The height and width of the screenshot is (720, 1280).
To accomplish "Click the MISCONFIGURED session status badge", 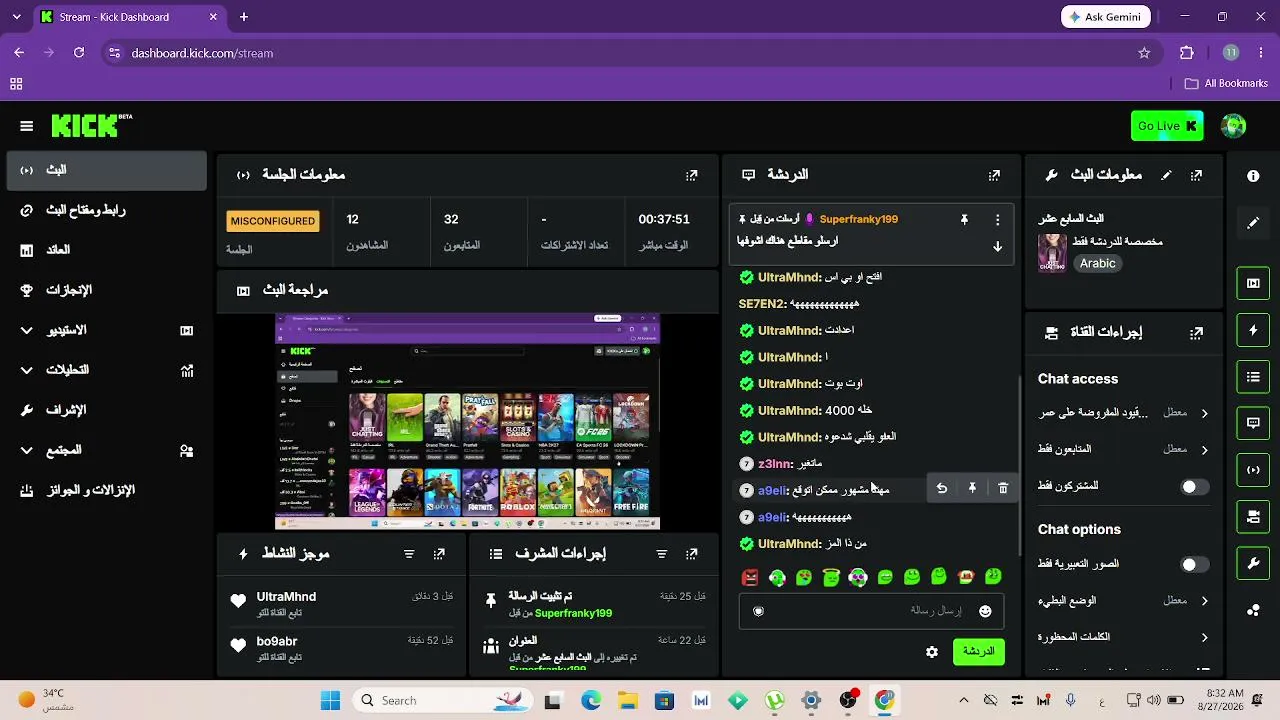I will [x=273, y=221].
